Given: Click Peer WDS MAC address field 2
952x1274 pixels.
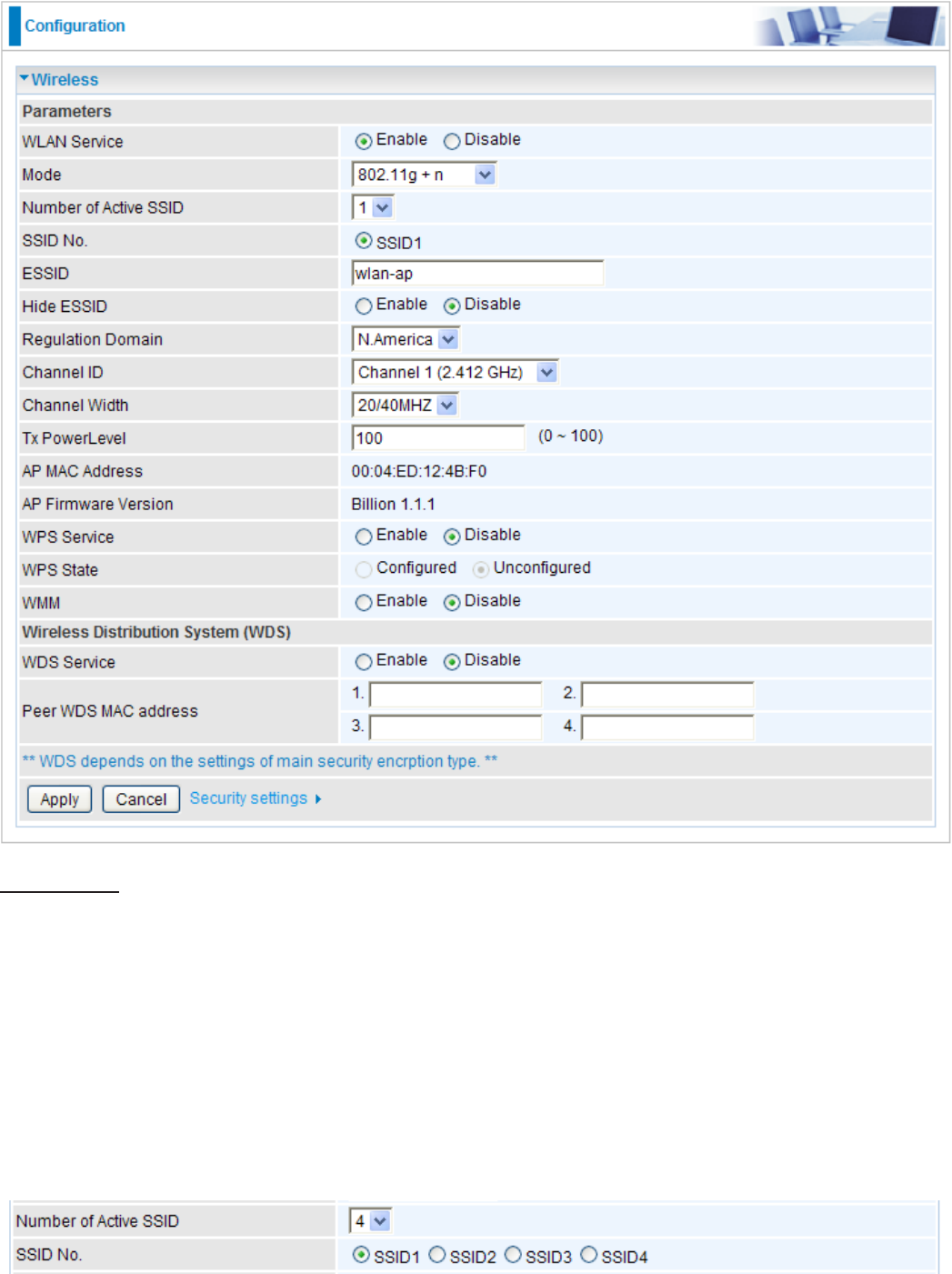Looking at the screenshot, I should point(667,695).
